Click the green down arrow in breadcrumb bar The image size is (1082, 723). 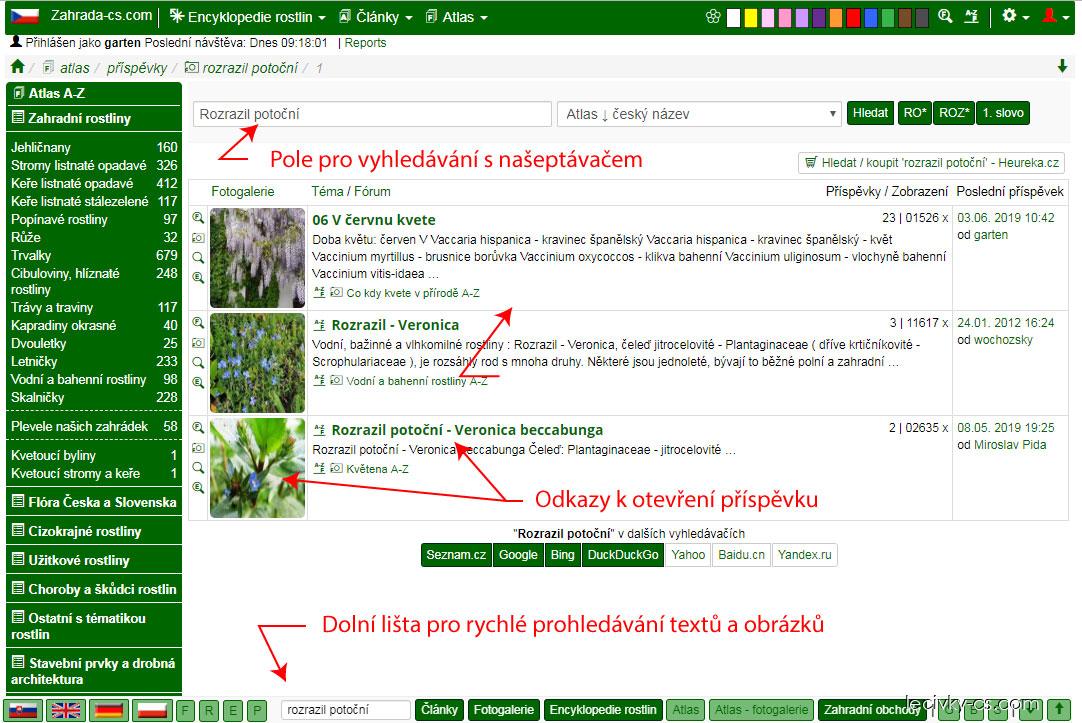coord(1062,67)
